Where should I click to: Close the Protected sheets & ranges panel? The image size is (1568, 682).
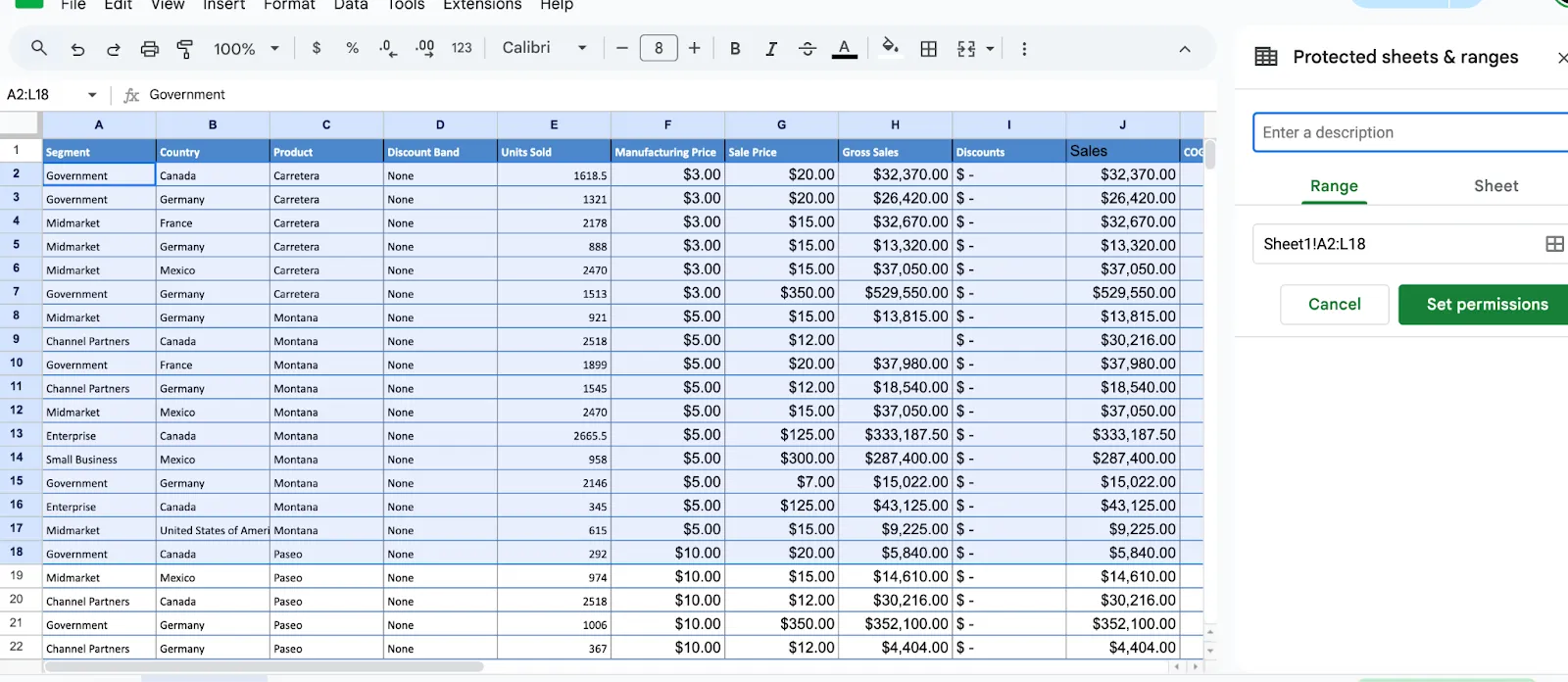tap(1561, 58)
